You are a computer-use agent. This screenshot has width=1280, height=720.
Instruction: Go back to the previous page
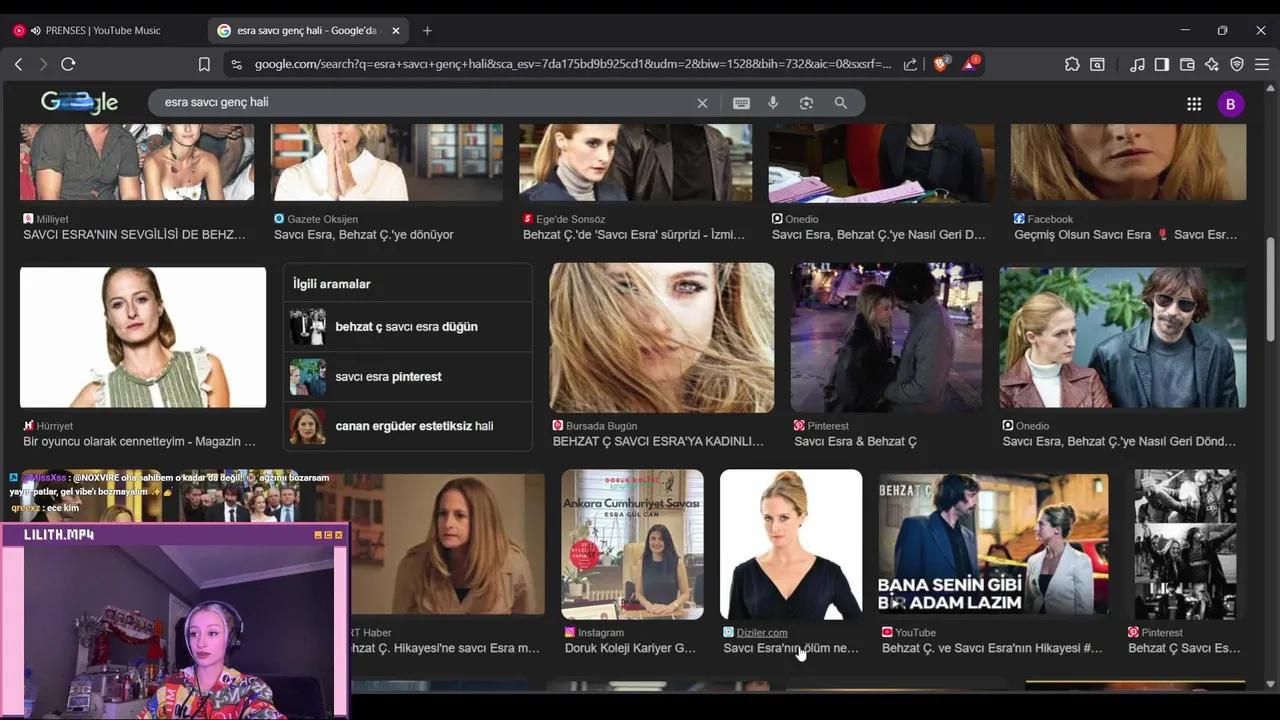tap(18, 64)
